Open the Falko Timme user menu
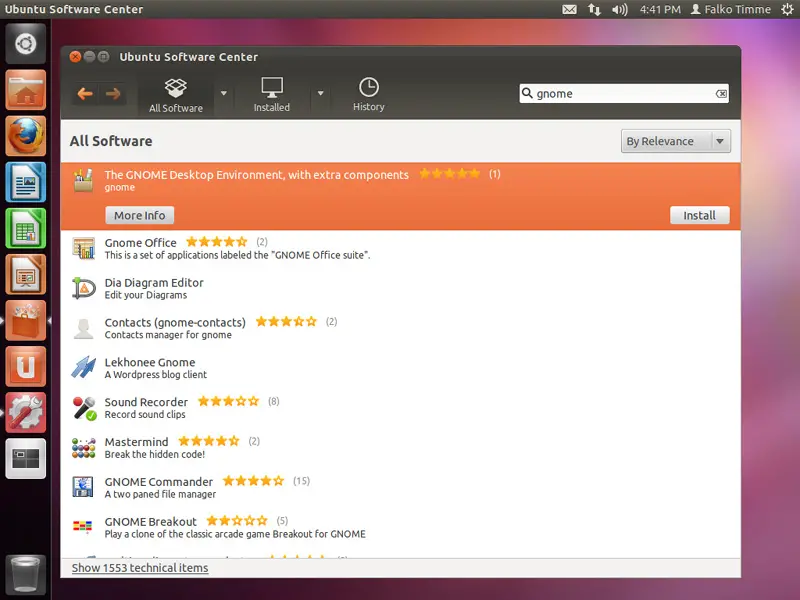800x600 pixels. tap(731, 9)
